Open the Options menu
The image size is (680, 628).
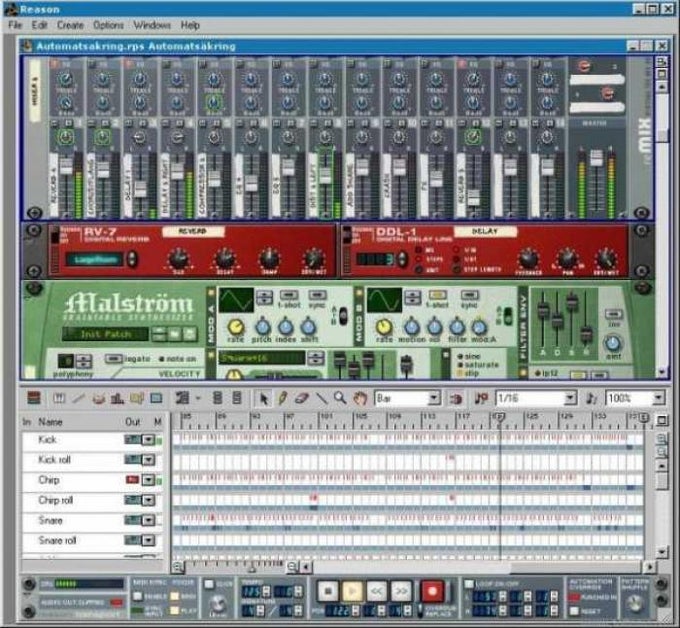coord(108,25)
